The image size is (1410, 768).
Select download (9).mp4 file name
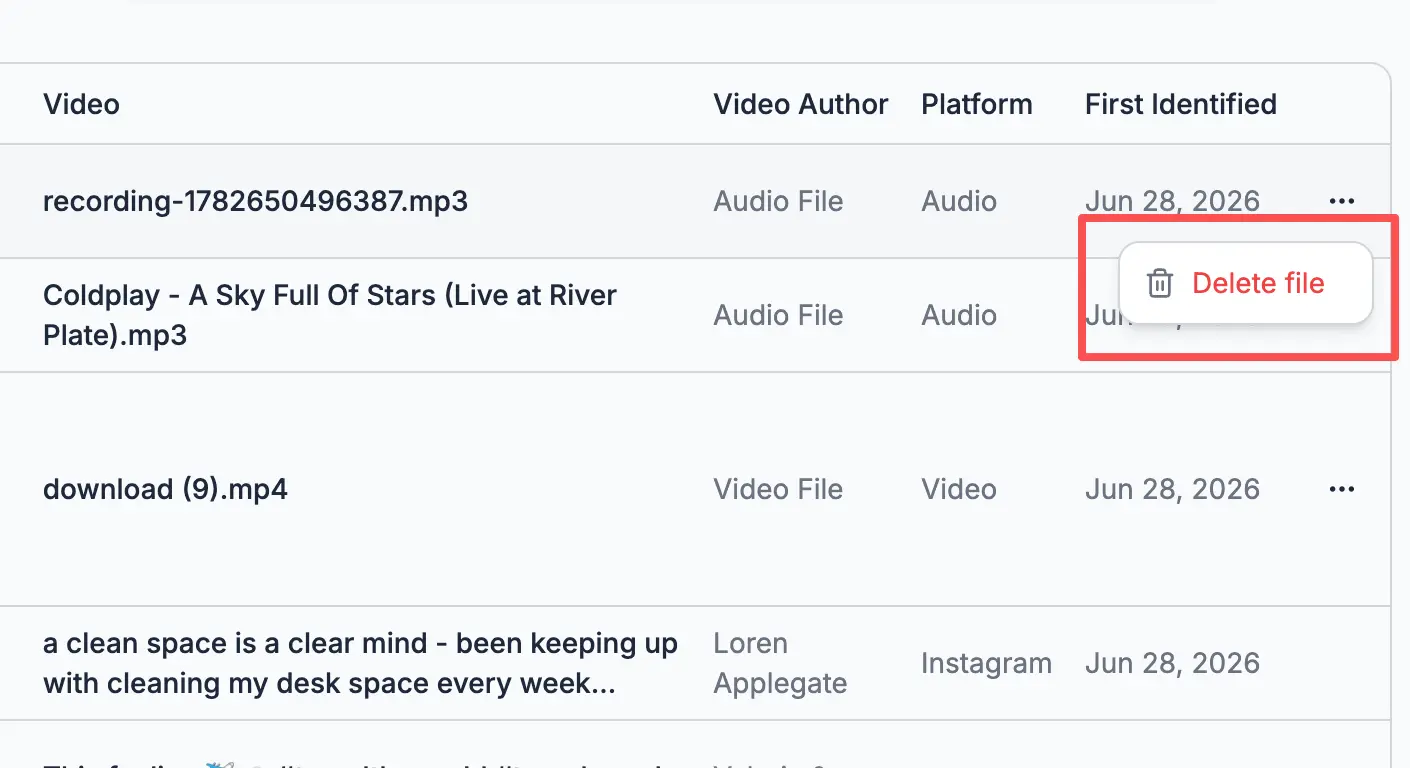coord(165,489)
